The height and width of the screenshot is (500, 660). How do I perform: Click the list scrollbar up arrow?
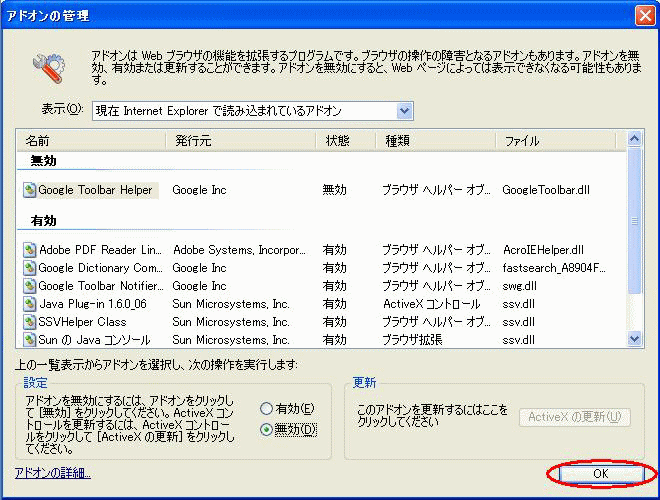(x=634, y=138)
